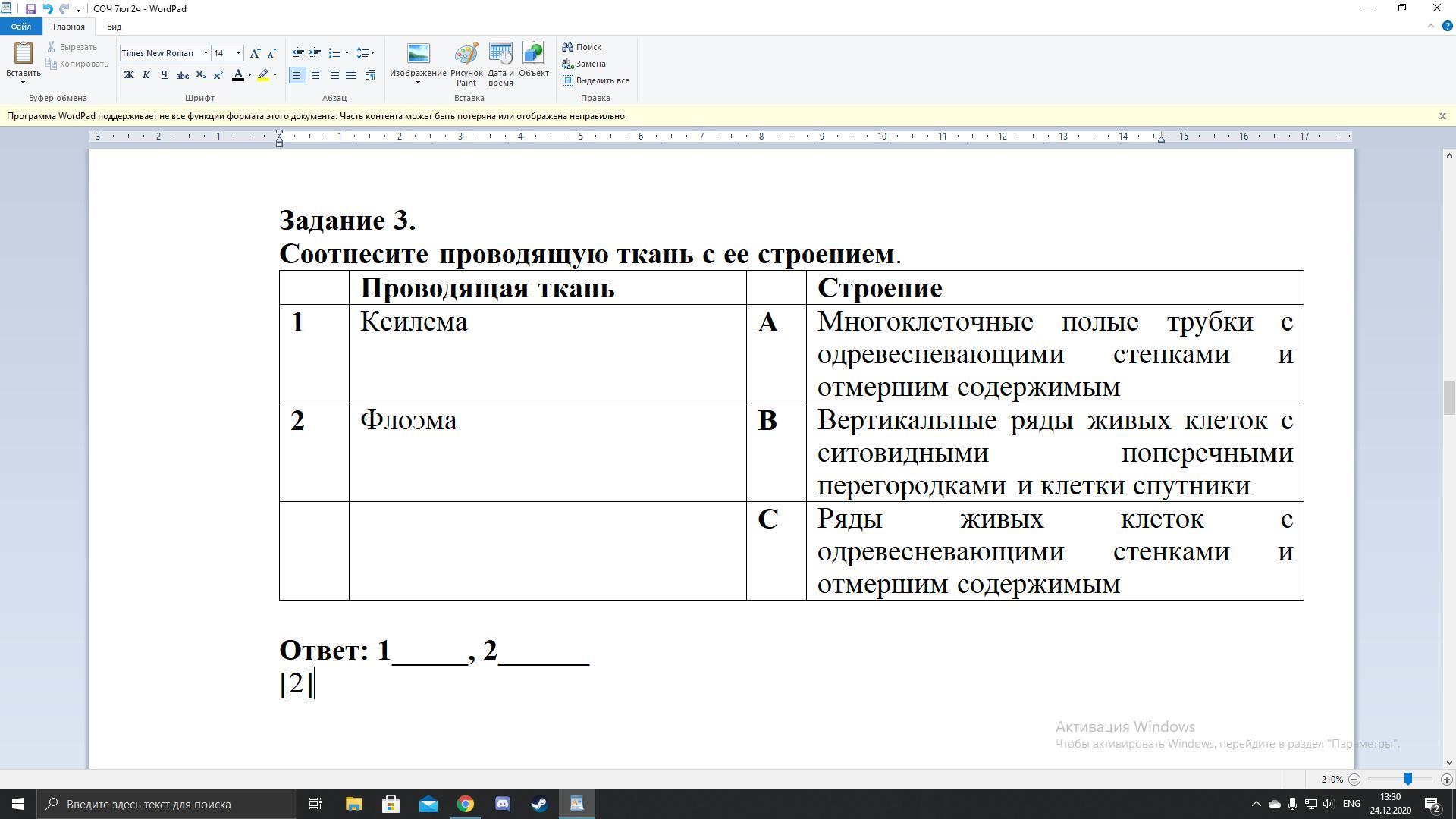Image resolution: width=1456 pixels, height=819 pixels.
Task: Zoom in with the plus button
Action: (x=1446, y=780)
